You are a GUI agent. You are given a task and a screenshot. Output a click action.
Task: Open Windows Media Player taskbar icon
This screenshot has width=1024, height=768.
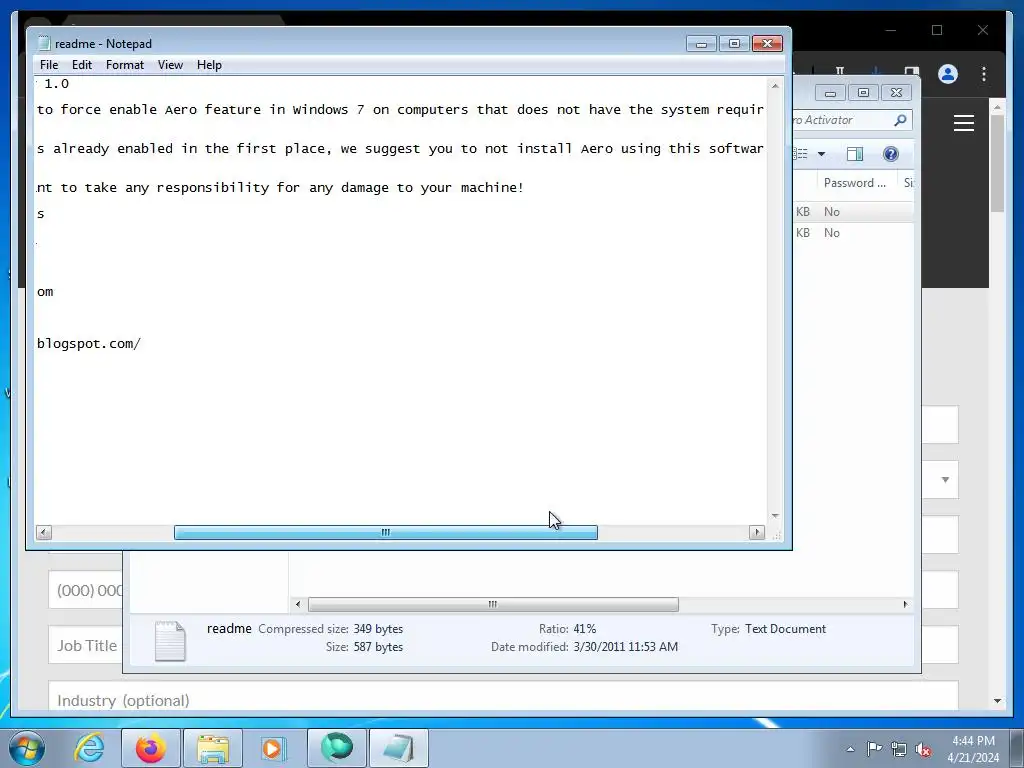[x=274, y=748]
